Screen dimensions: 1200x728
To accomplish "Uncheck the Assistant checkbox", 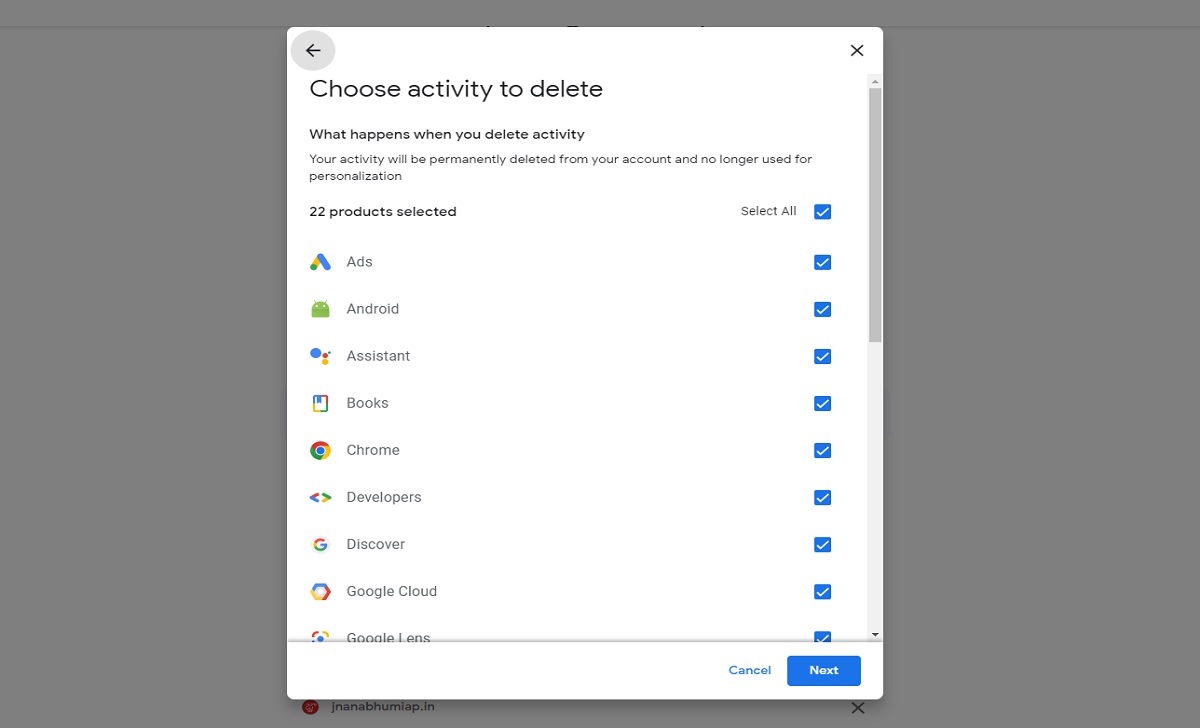I will click(822, 356).
